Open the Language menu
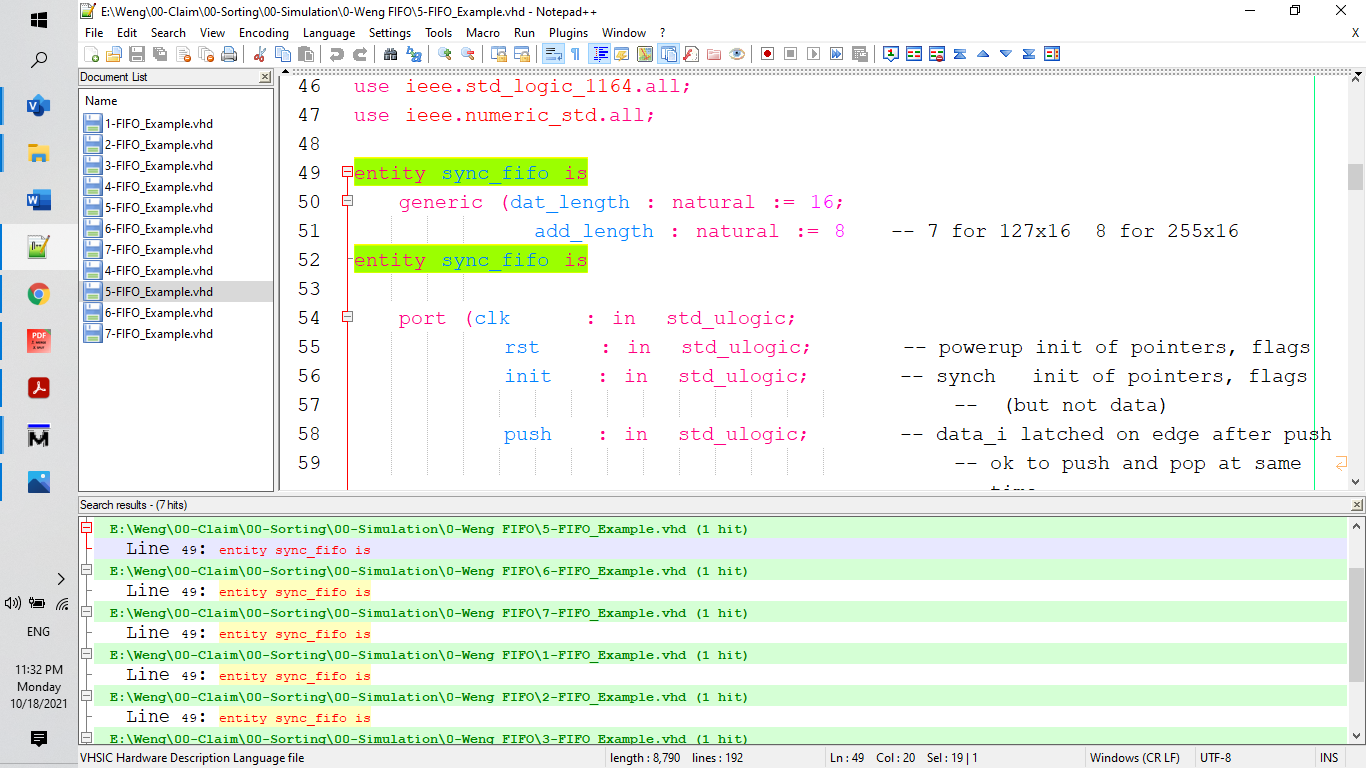 [329, 33]
